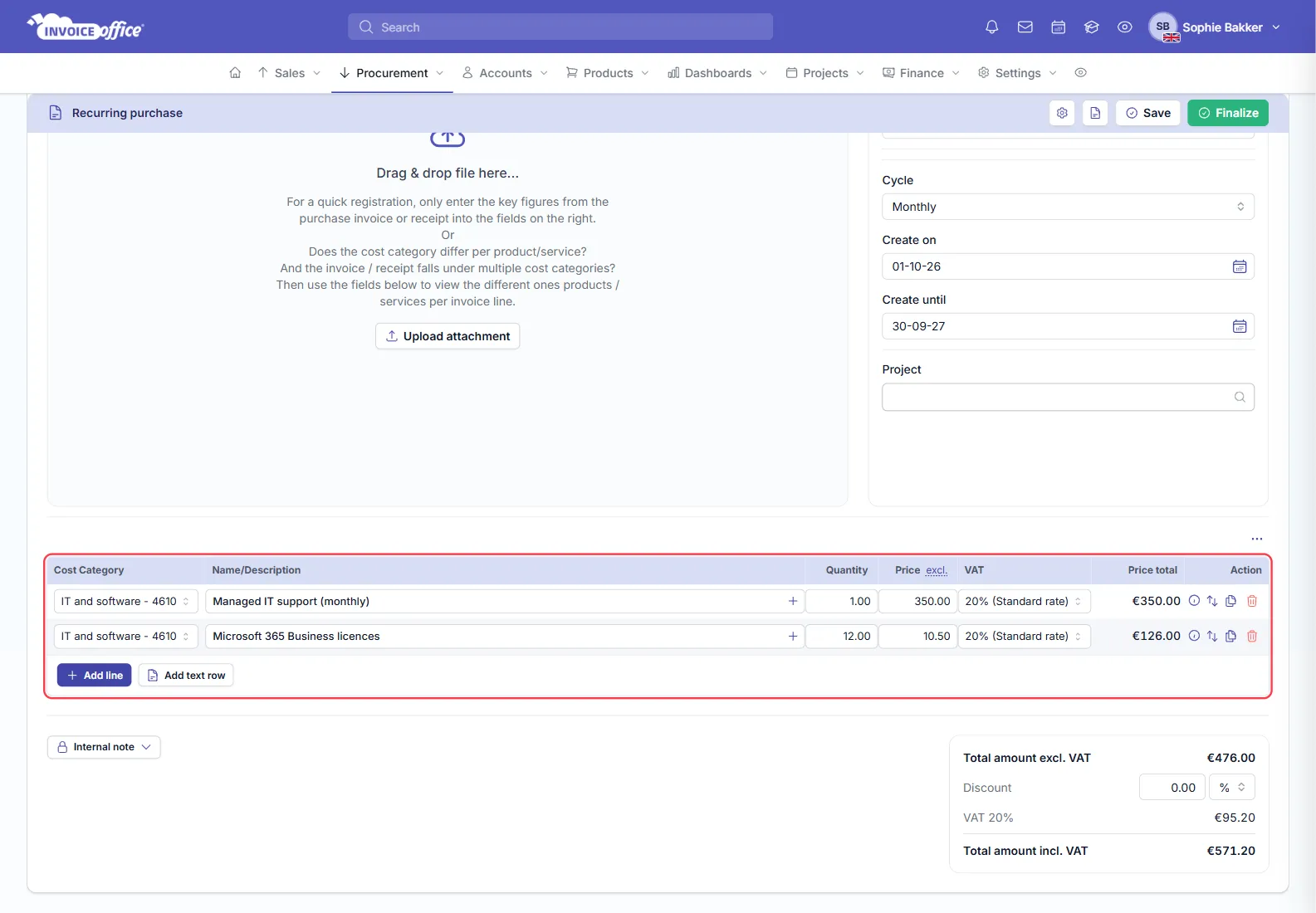The image size is (1316, 913).
Task: Open the Create until date picker icon
Action: 1240,326
